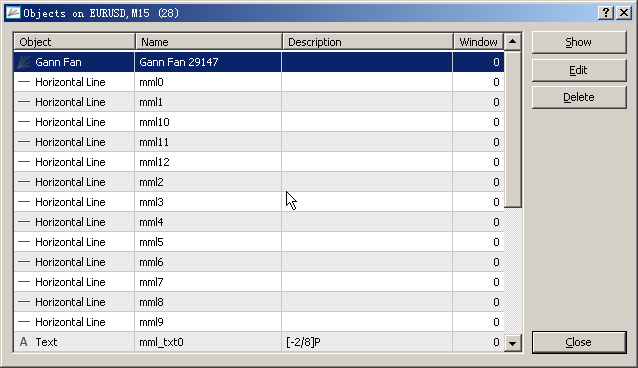Screen dimensions: 638x368
Task: Sort by the Window column header
Action: pos(478,42)
